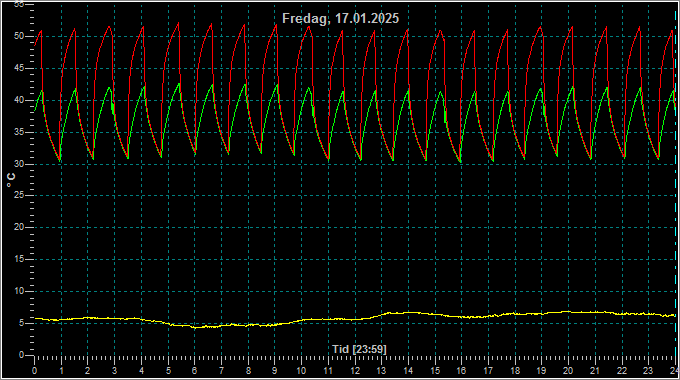Click the chart title Fredag, 17.01.2025
Image resolution: width=680 pixels, height=380 pixels.
click(340, 19)
